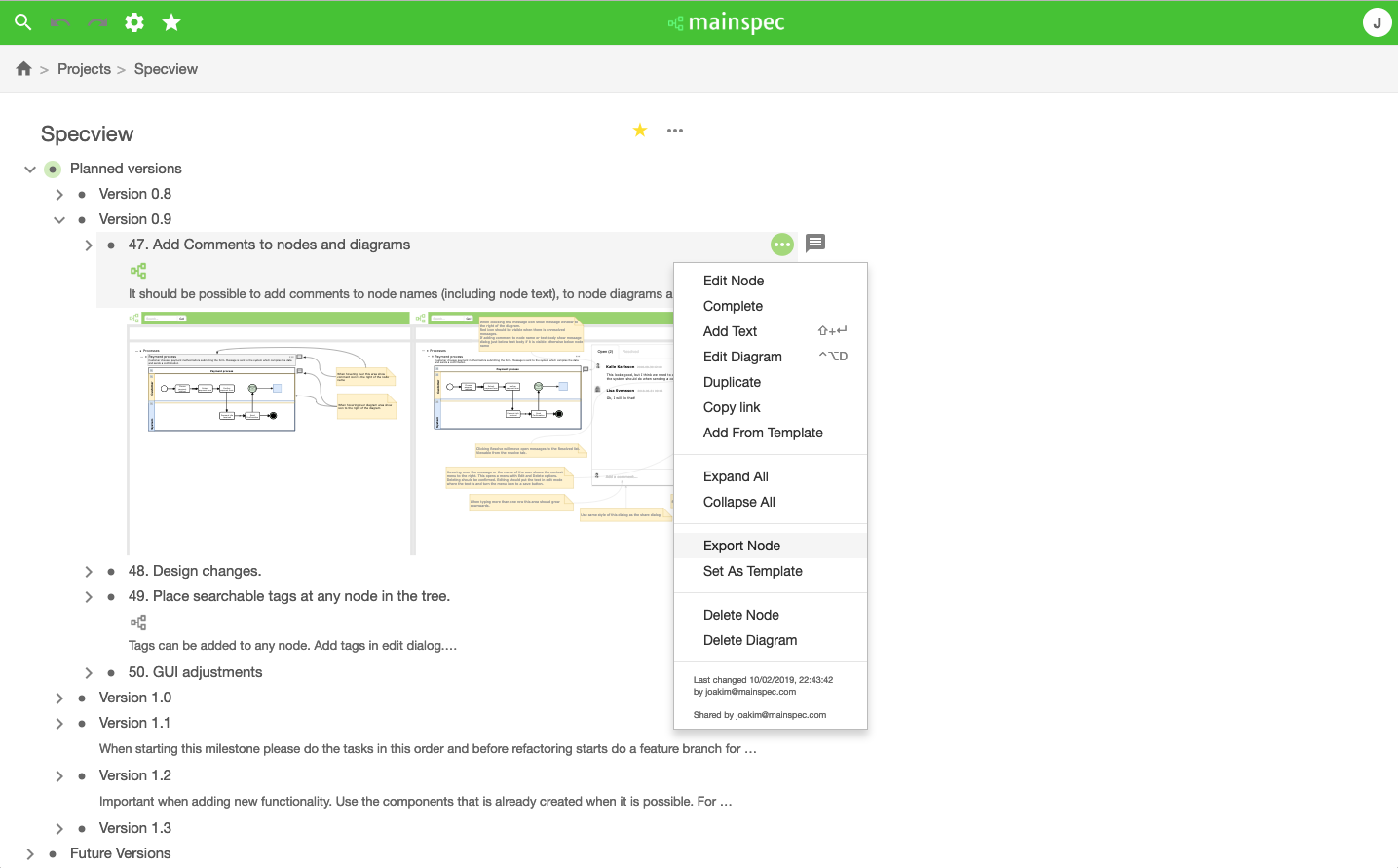Choose Edit Node from context menu

coord(771,281)
